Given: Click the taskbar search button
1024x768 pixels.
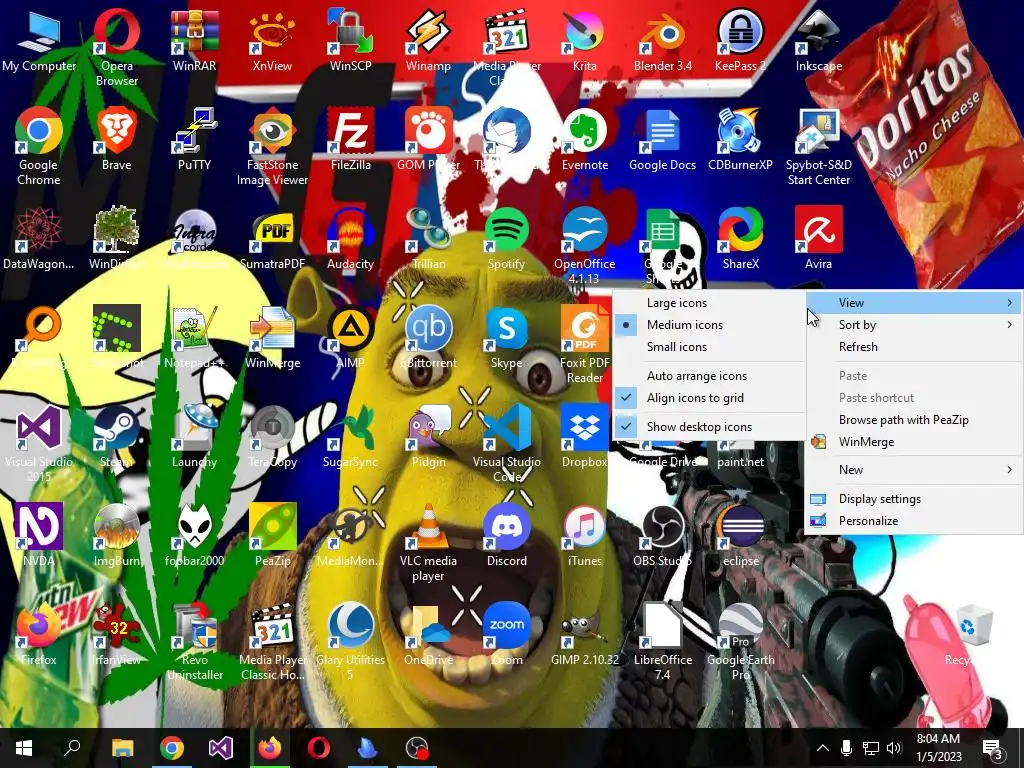Looking at the screenshot, I should click(72, 748).
